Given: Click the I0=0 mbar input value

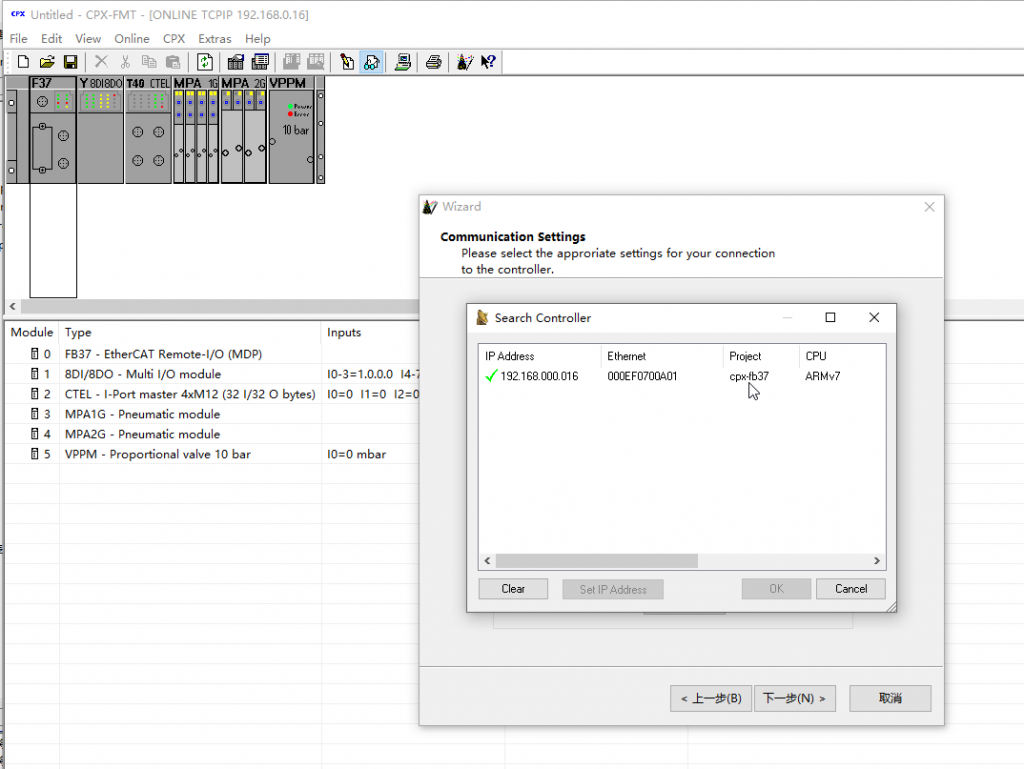Looking at the screenshot, I should point(356,454).
